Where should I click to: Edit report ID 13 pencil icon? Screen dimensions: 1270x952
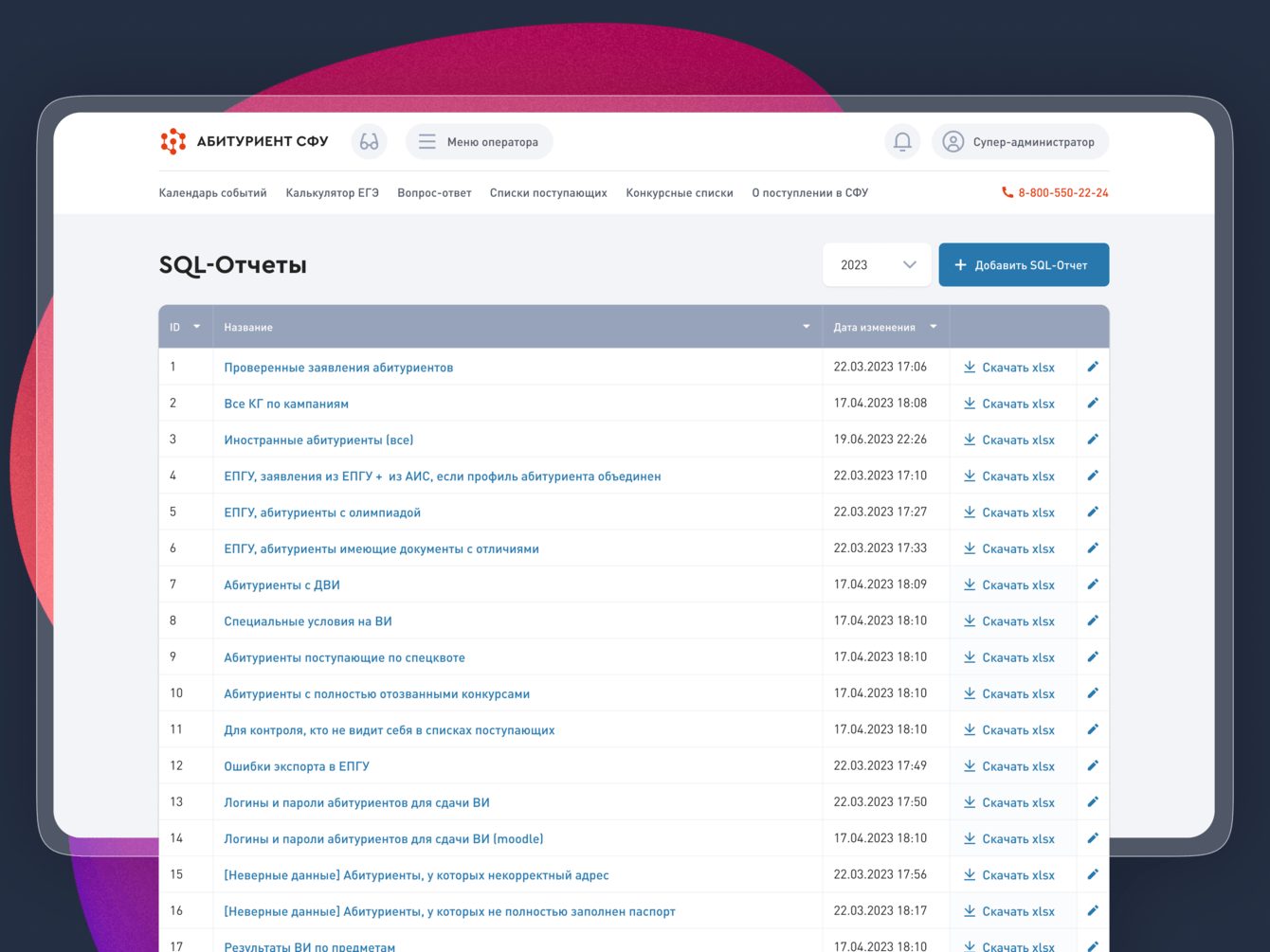coord(1093,802)
